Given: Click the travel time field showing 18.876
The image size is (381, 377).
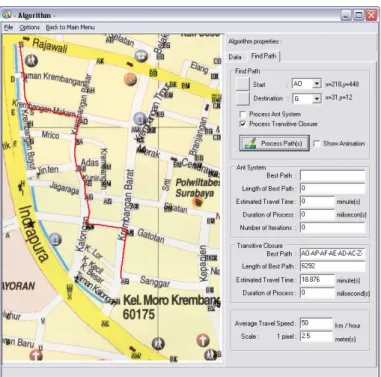Looking at the screenshot, I should (x=317, y=280).
